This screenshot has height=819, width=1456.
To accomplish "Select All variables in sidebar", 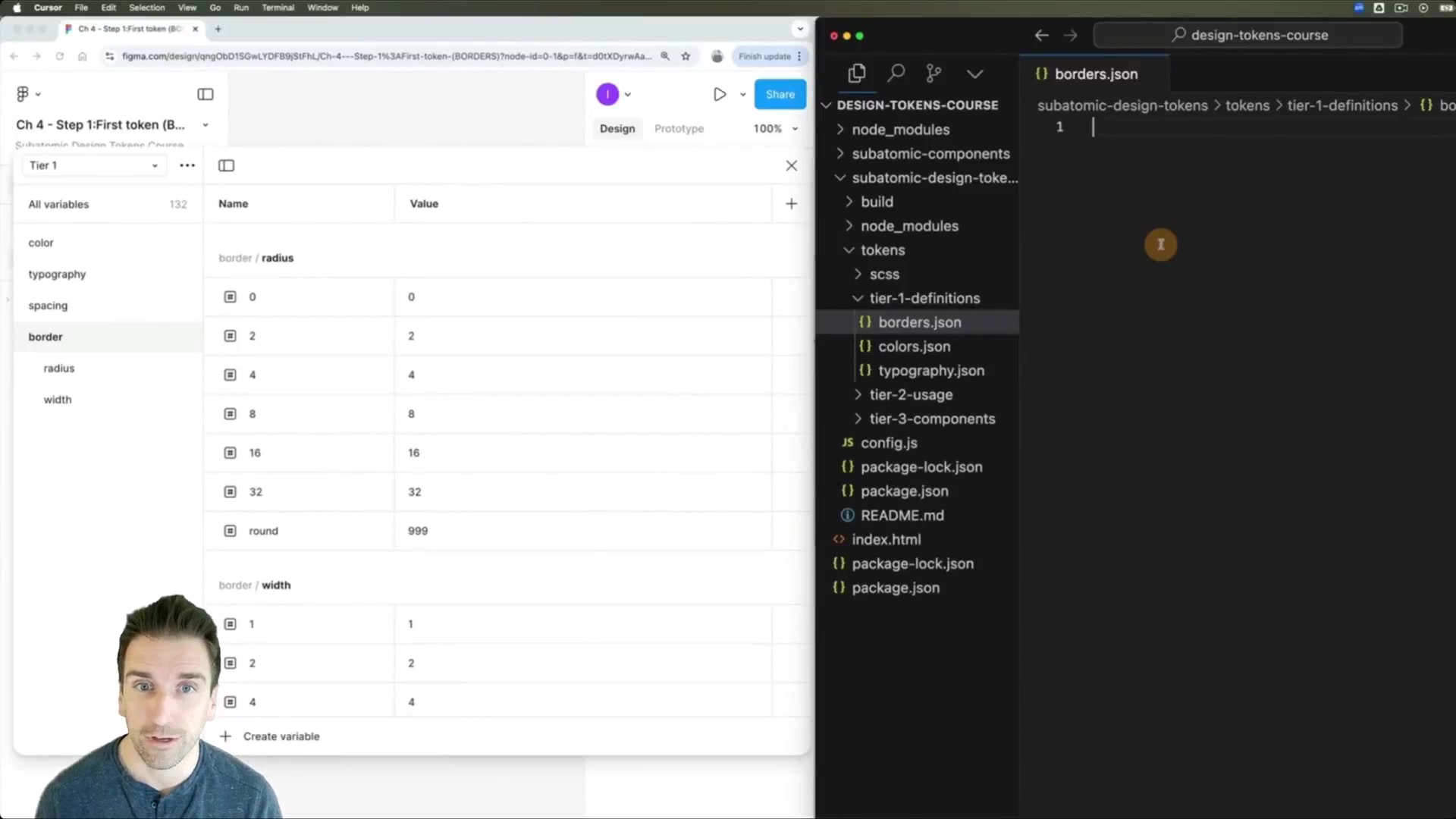I will coord(108,204).
